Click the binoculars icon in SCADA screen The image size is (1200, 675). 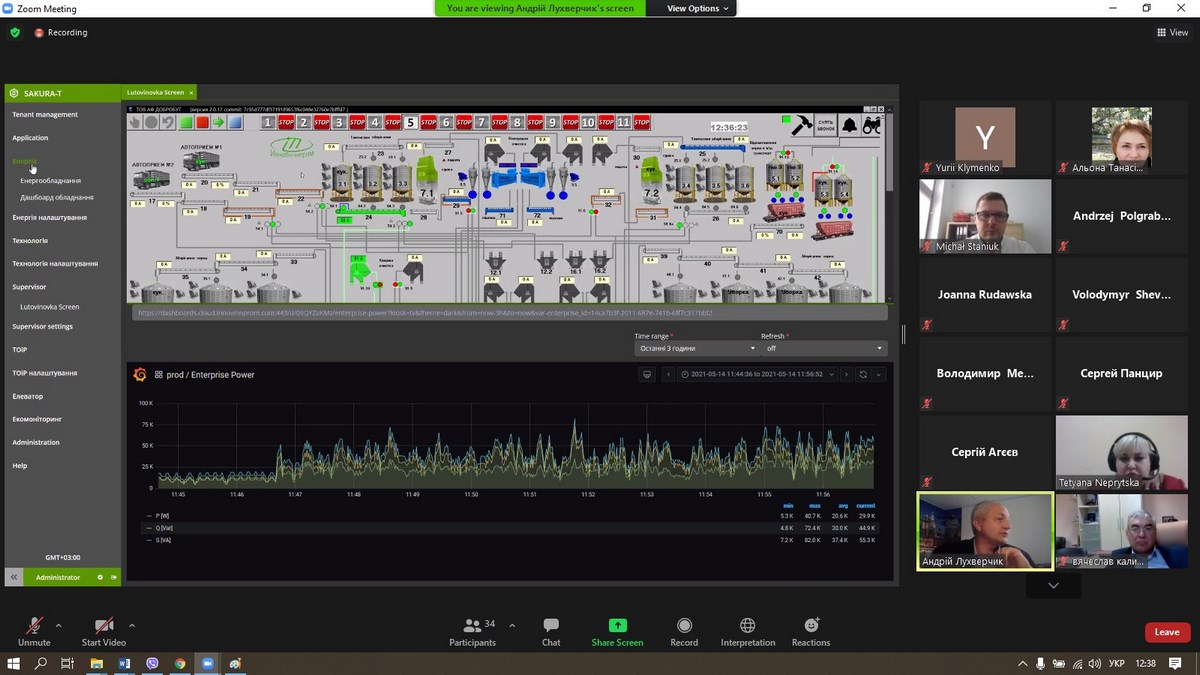coord(871,125)
